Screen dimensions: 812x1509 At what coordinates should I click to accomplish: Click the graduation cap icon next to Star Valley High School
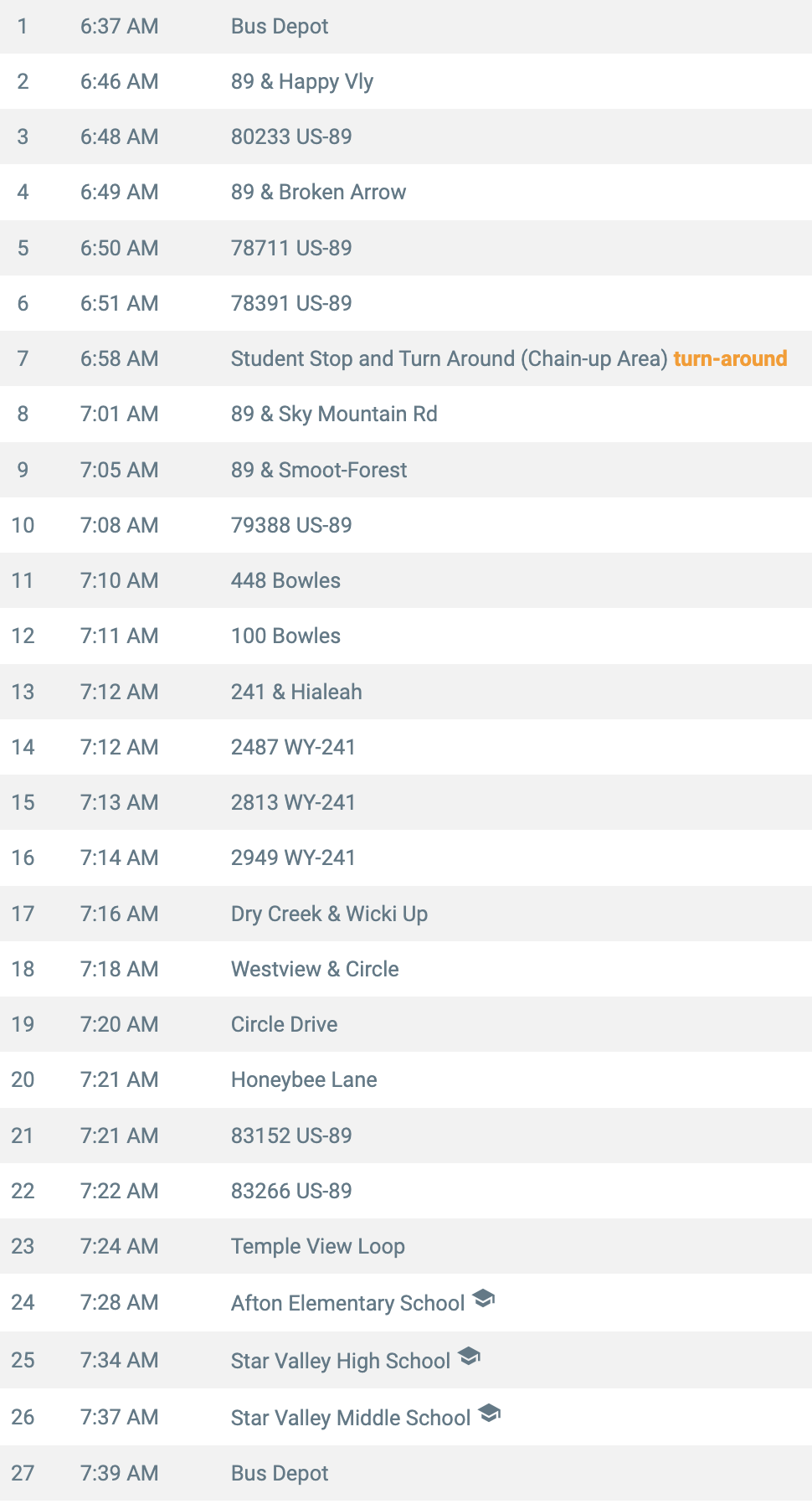(470, 1356)
